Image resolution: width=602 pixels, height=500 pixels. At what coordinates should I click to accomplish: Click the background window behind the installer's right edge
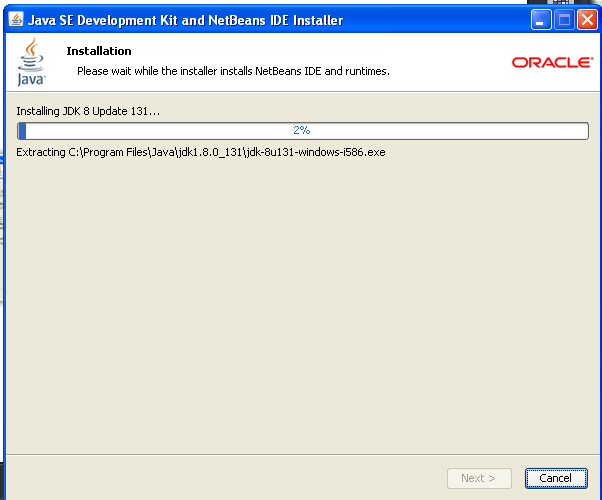(x=599, y=250)
